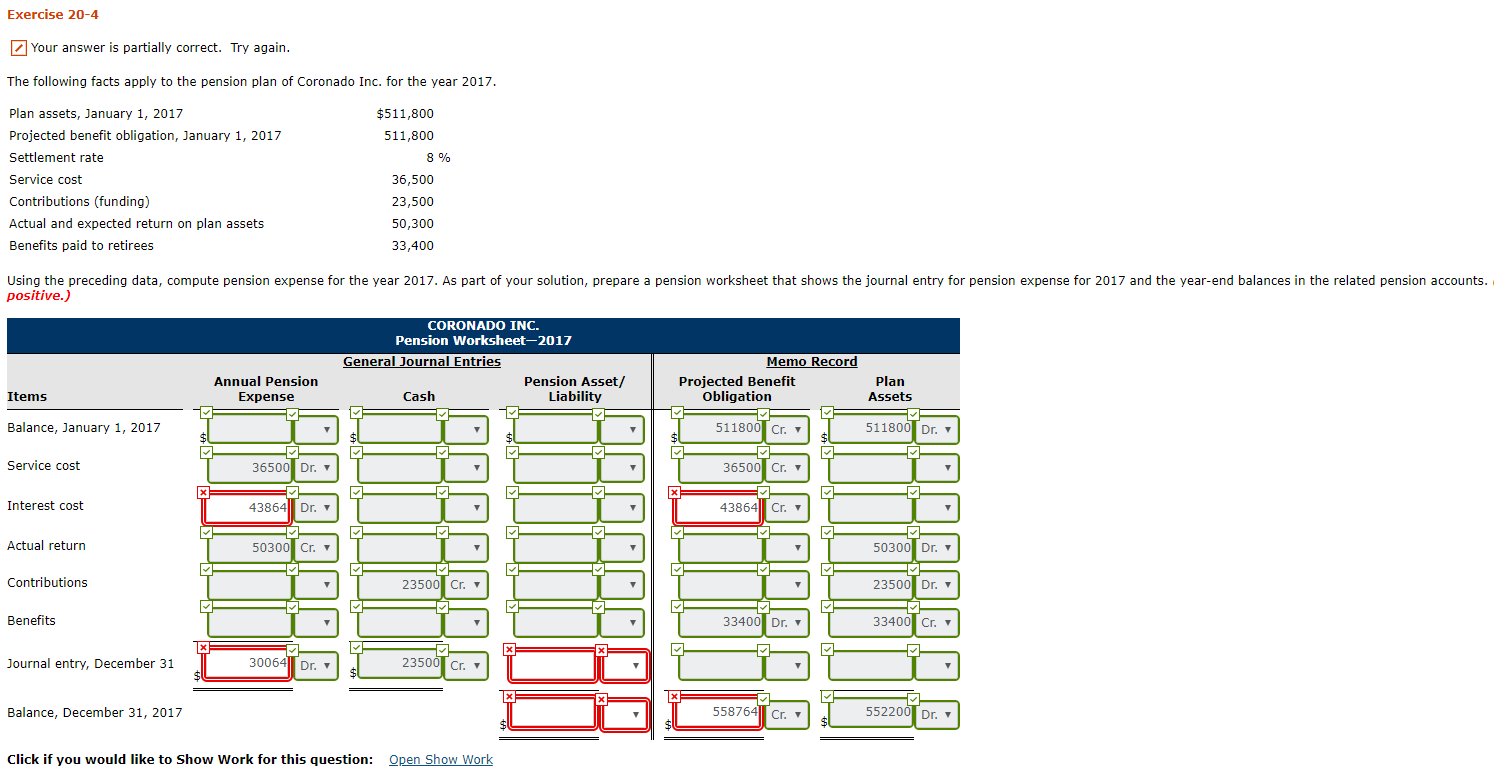This screenshot has height=784, width=1494.
Task: Click empty December 31 Pension Asset/Liability amount field
Action: [x=553, y=713]
